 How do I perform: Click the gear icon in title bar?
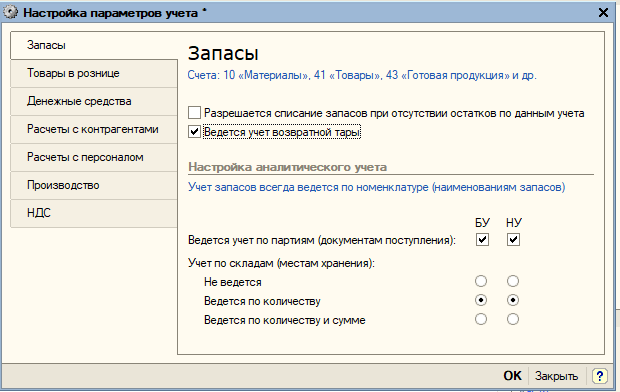pyautogui.click(x=11, y=12)
